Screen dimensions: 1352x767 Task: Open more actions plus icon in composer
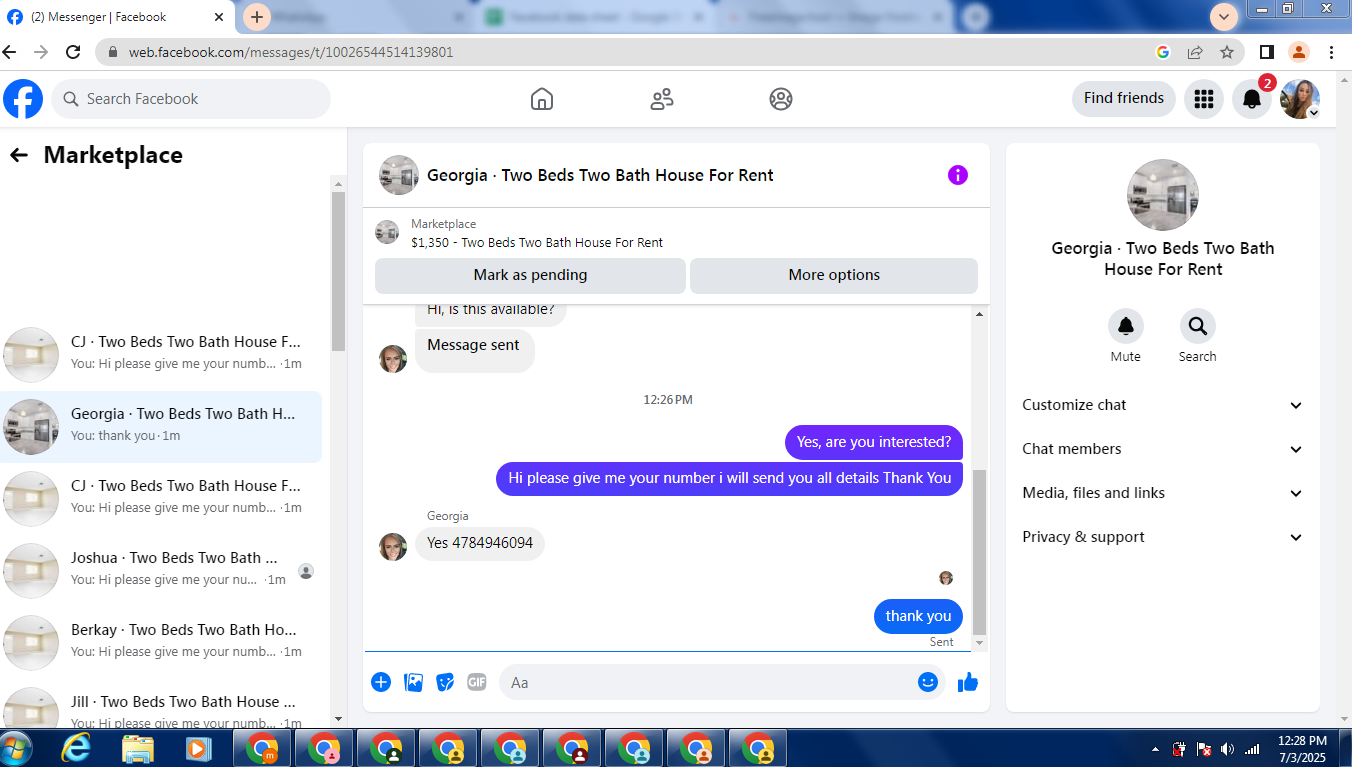coord(381,682)
